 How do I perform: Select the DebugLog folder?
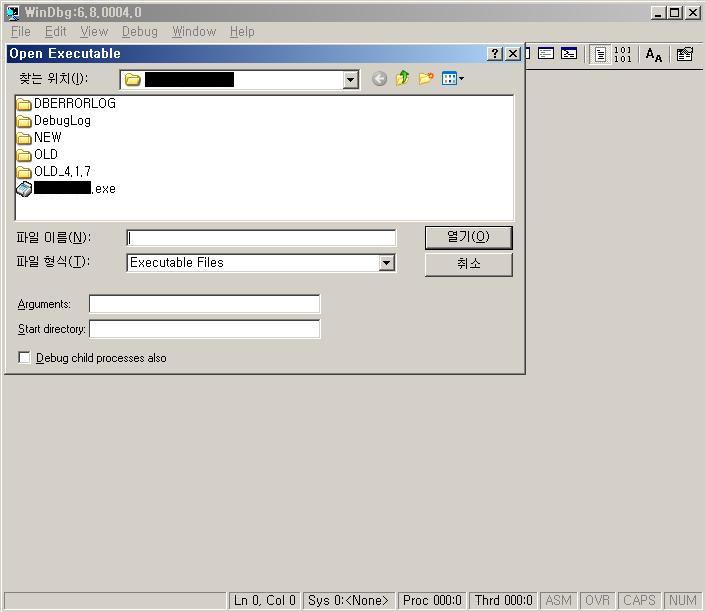(x=54, y=121)
